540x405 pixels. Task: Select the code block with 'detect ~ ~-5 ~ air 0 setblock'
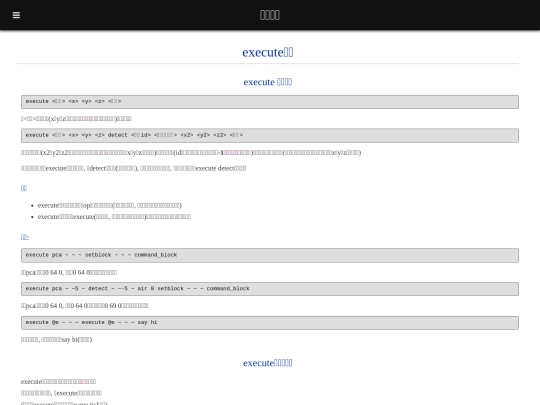(x=270, y=289)
